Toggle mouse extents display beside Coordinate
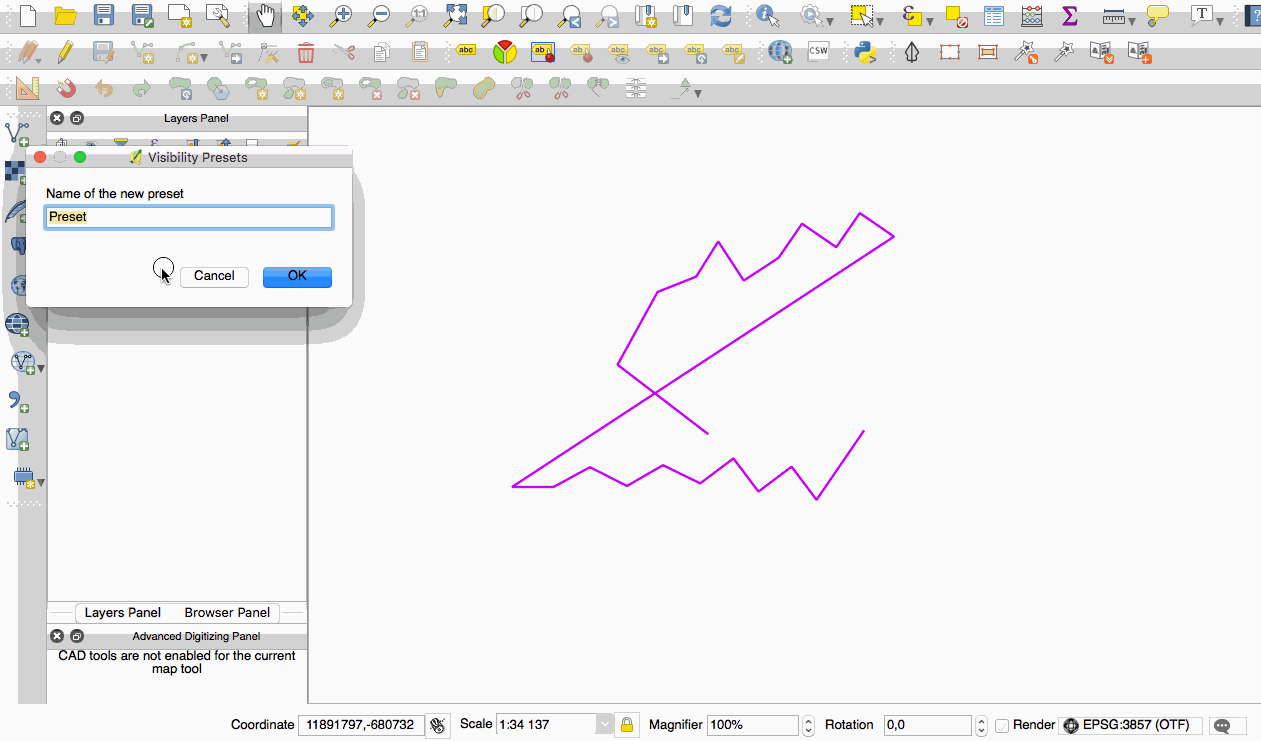 (437, 725)
